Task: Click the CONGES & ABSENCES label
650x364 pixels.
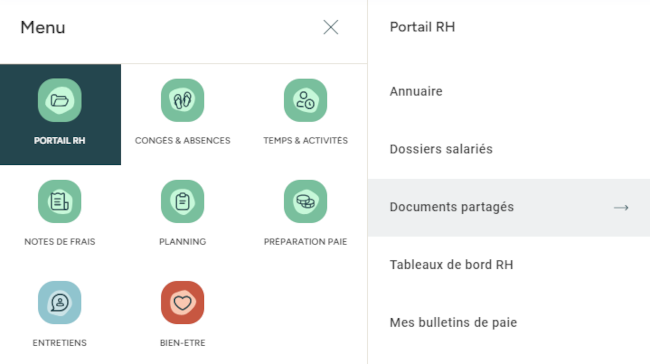Action: coord(182,141)
